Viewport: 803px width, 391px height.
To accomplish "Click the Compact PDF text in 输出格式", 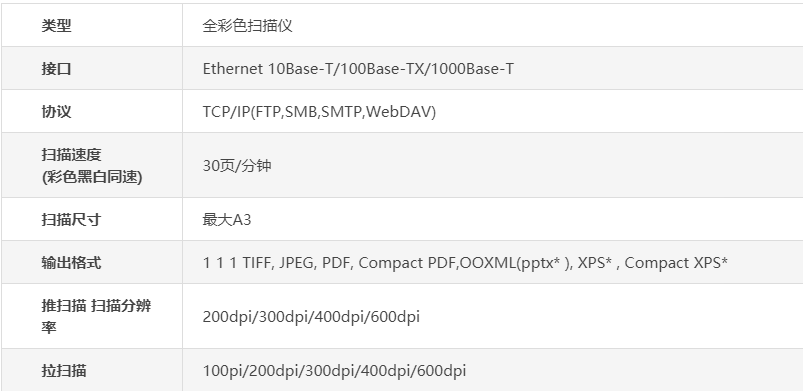I will [407, 263].
